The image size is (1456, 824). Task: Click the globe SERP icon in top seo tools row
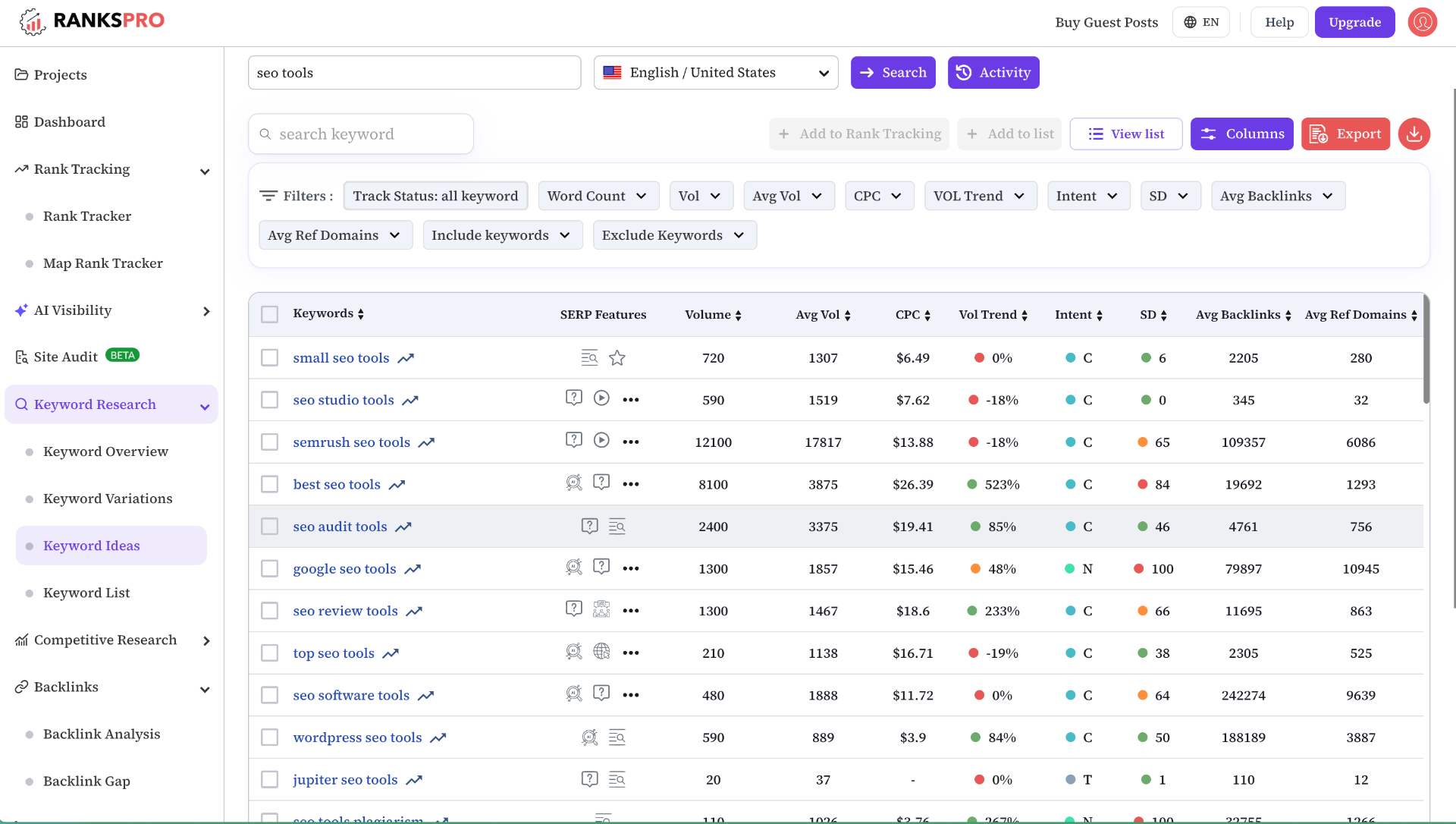(x=601, y=651)
